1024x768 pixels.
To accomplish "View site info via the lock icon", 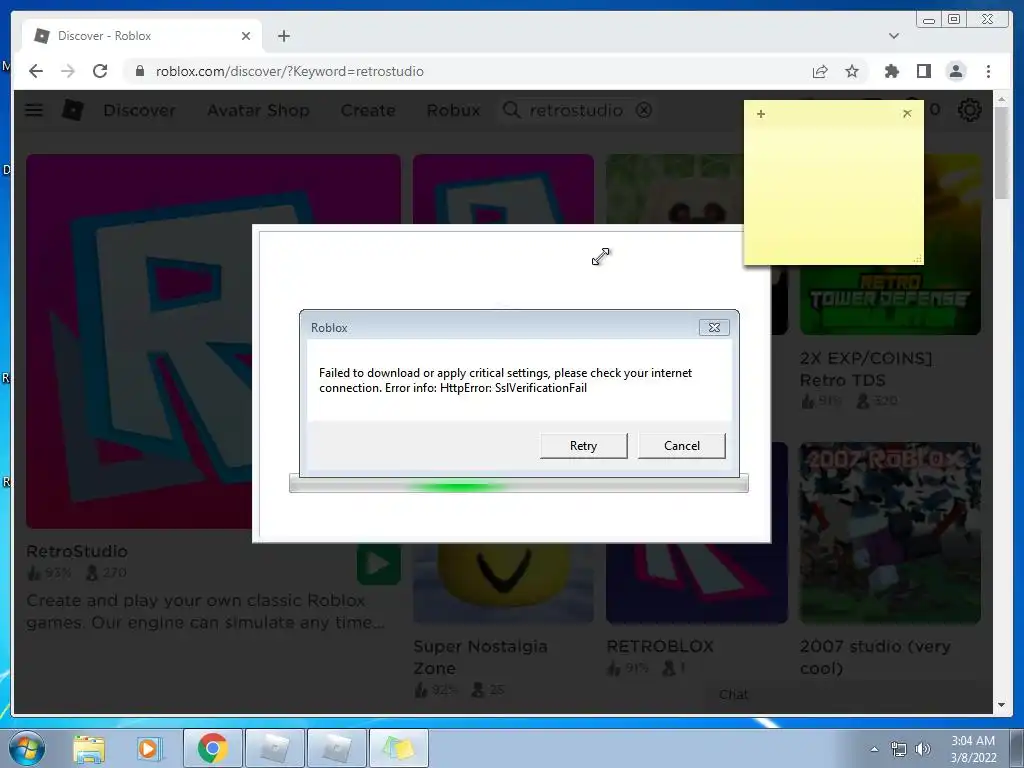I will tap(139, 71).
